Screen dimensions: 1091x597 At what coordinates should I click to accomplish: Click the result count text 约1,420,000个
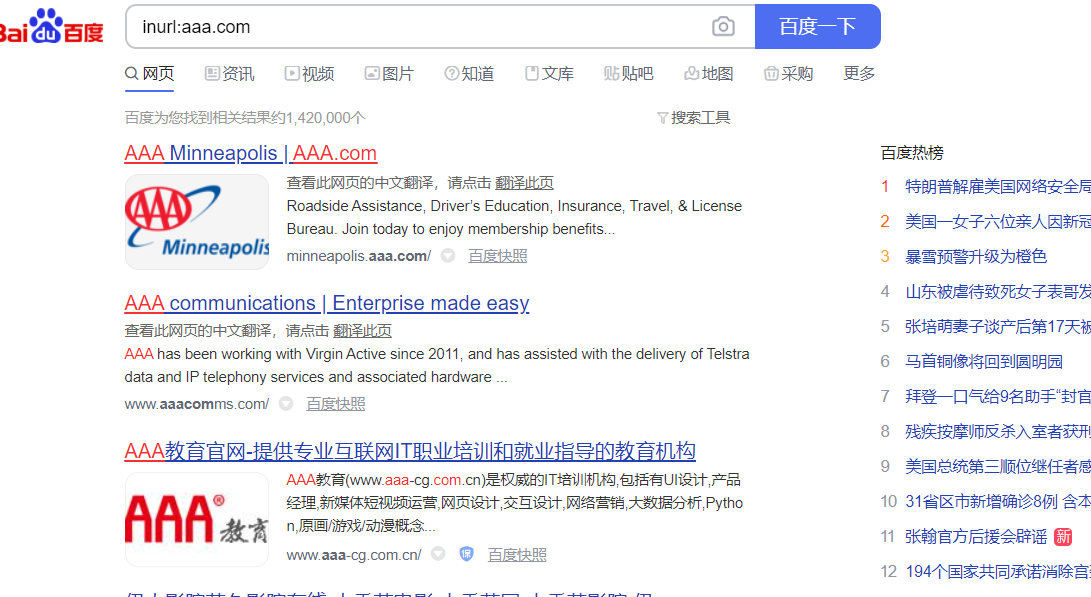coord(318,118)
